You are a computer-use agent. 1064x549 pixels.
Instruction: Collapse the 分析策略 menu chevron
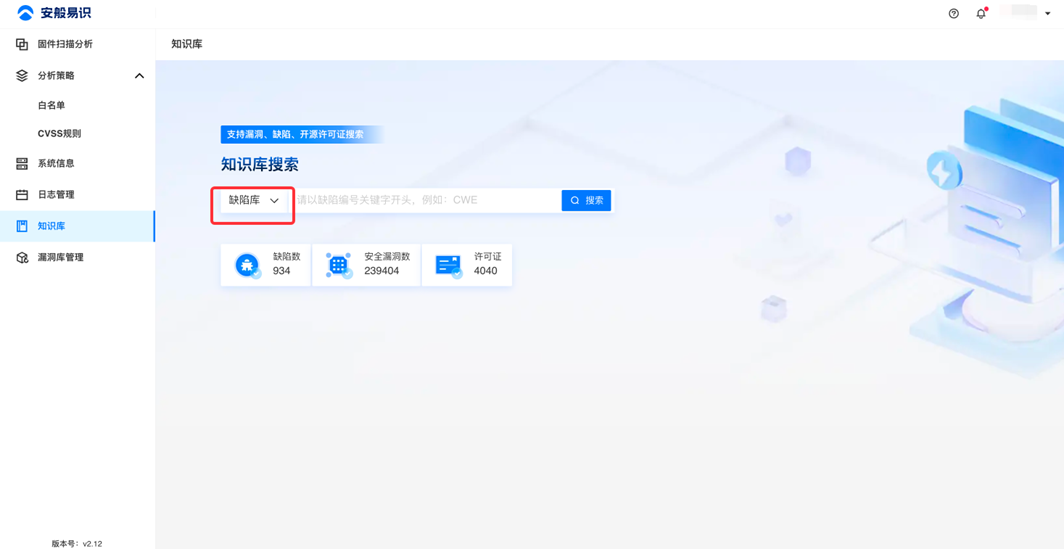139,76
